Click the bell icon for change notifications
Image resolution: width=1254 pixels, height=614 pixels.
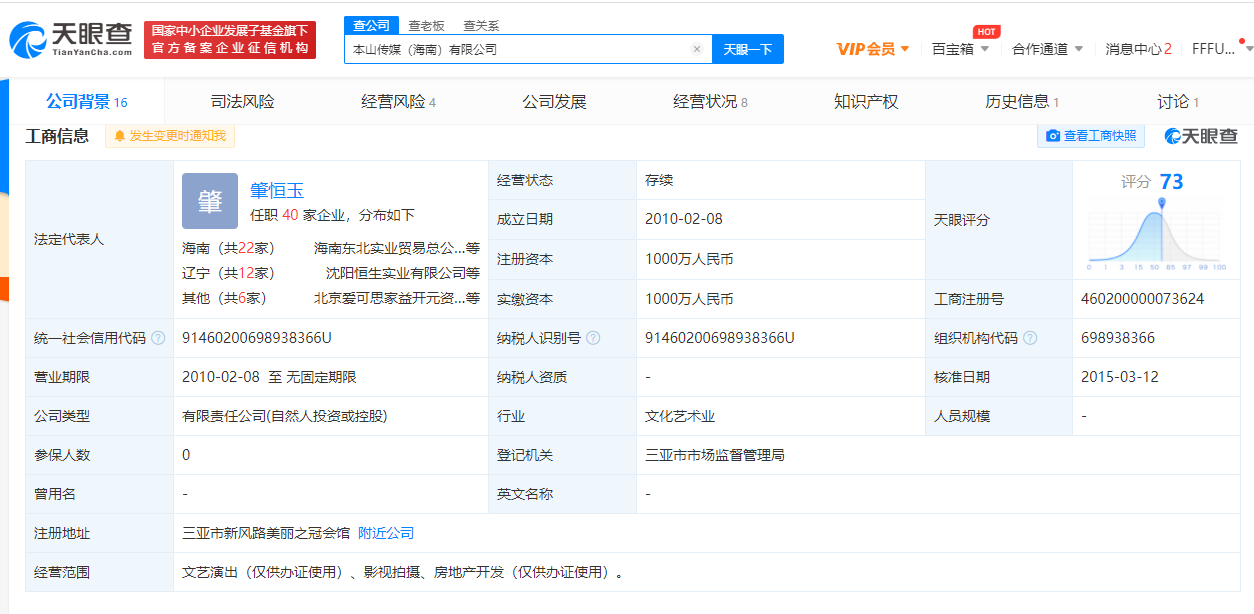120,136
